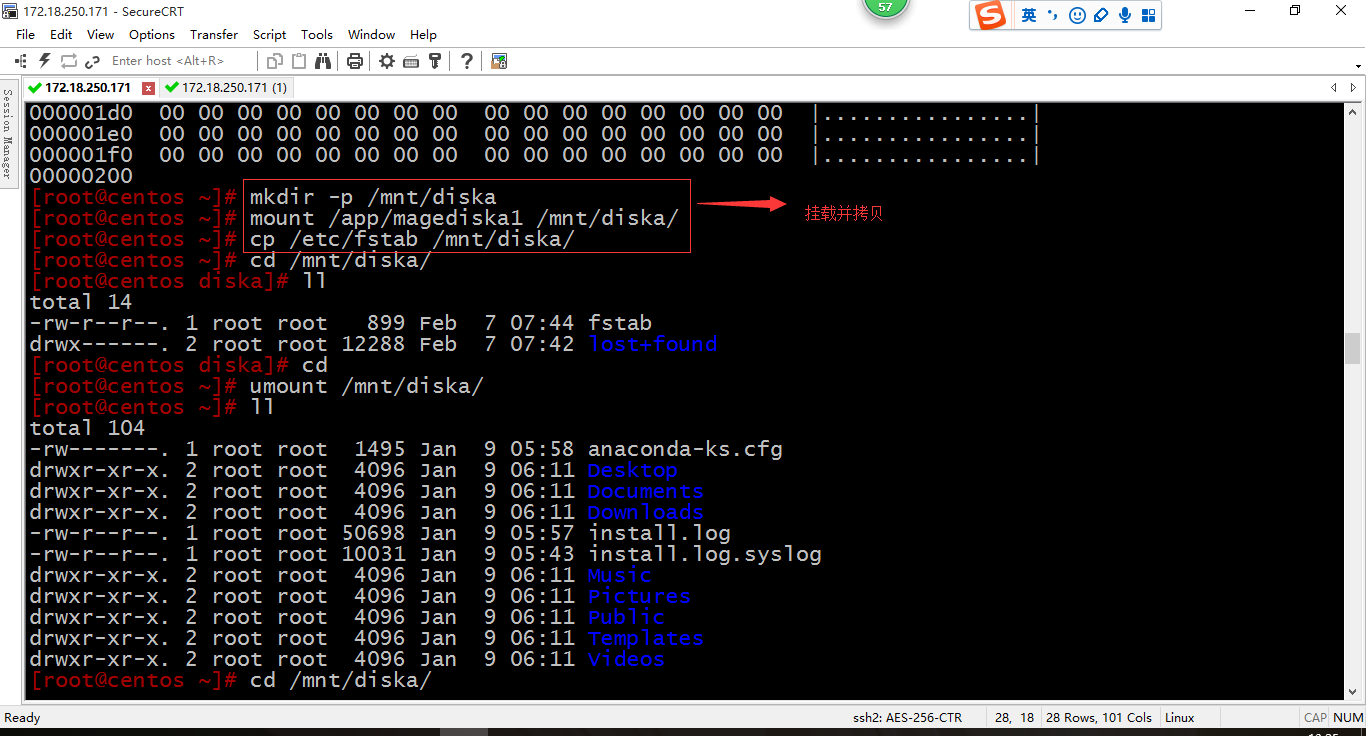Click the terminal vertical scrollbar thumb

pyautogui.click(x=1353, y=349)
